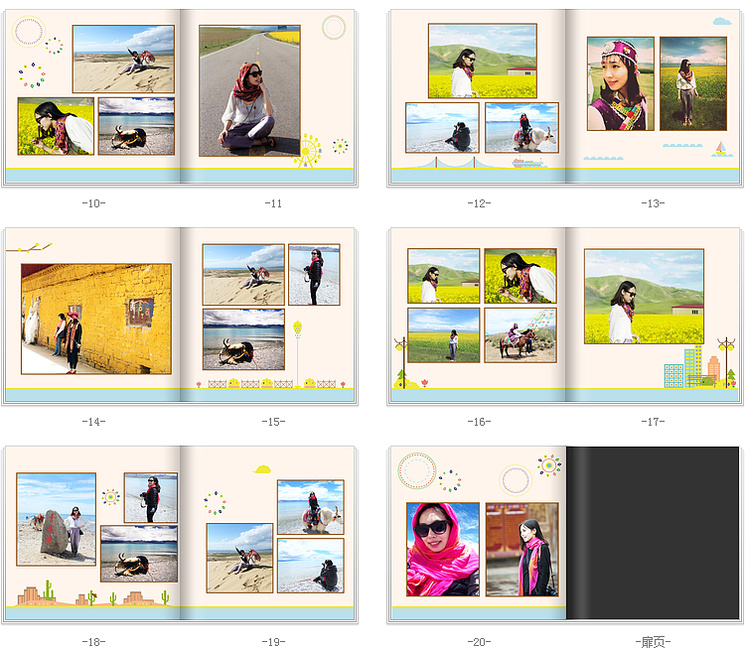The height and width of the screenshot is (648, 745).
Task: Select the -12- page number
Action: [x=479, y=203]
